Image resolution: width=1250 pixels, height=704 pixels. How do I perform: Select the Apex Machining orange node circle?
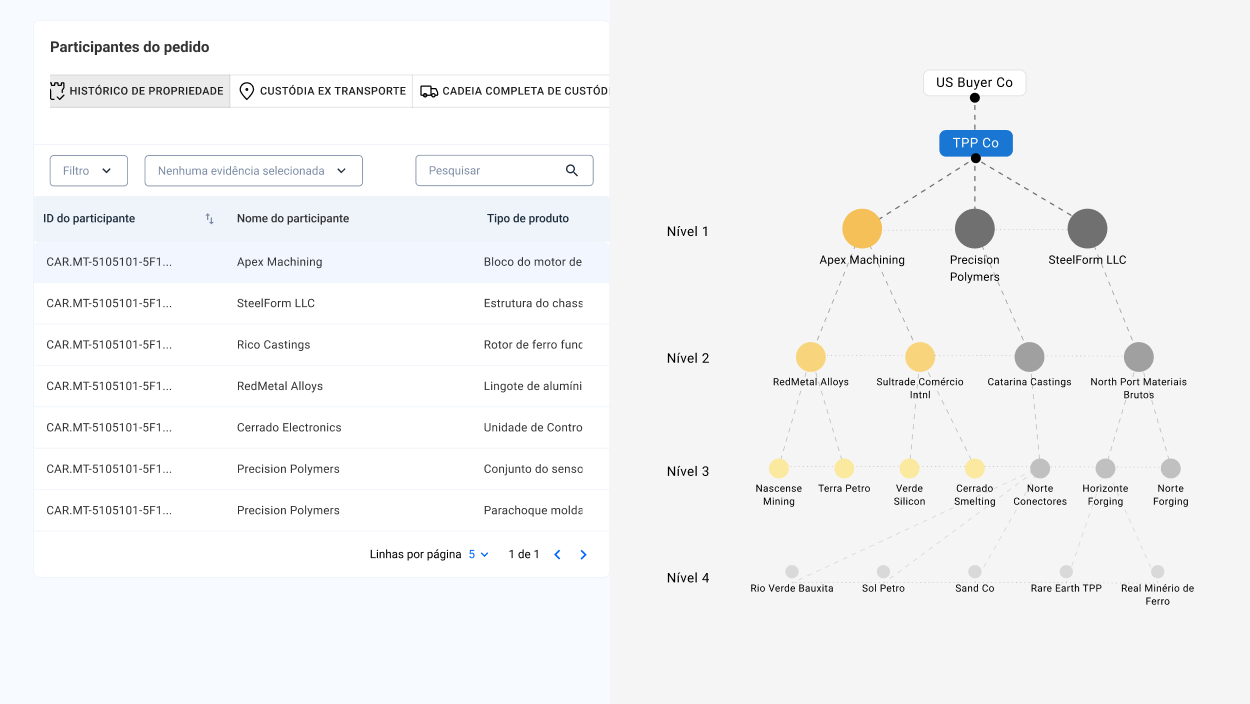point(862,229)
